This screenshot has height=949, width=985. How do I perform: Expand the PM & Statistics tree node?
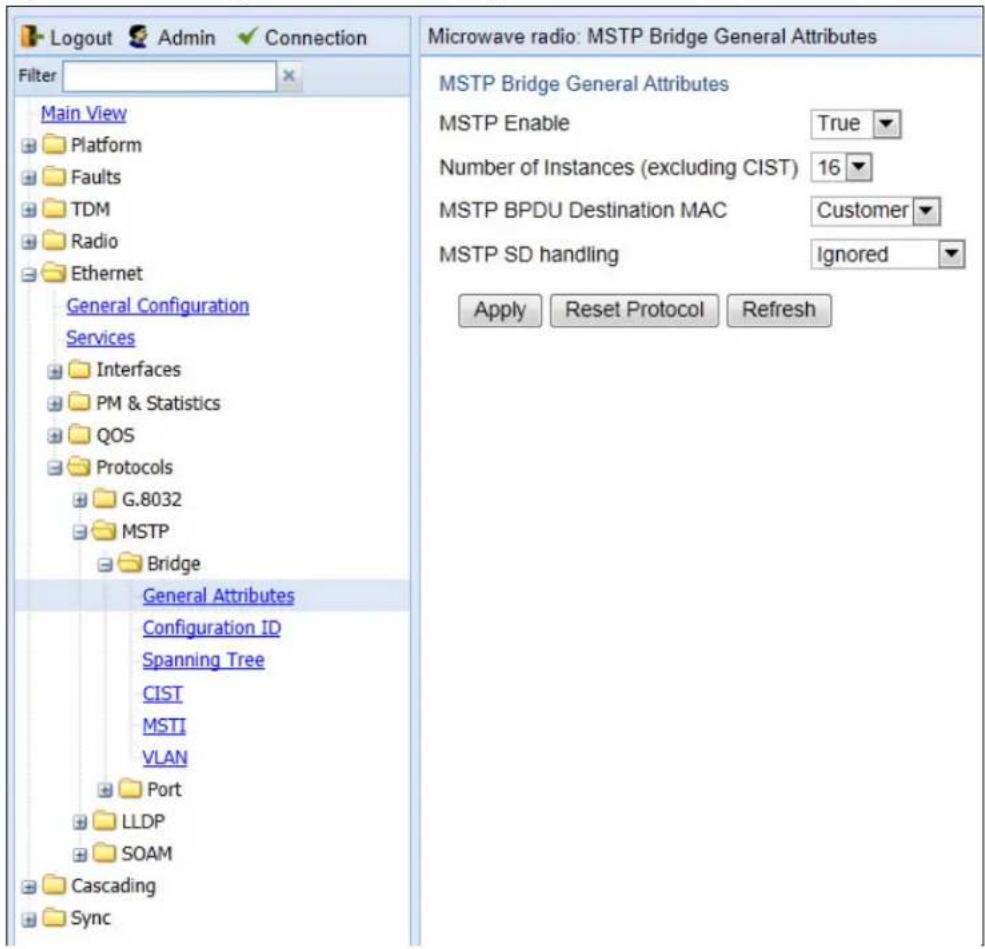[55, 404]
